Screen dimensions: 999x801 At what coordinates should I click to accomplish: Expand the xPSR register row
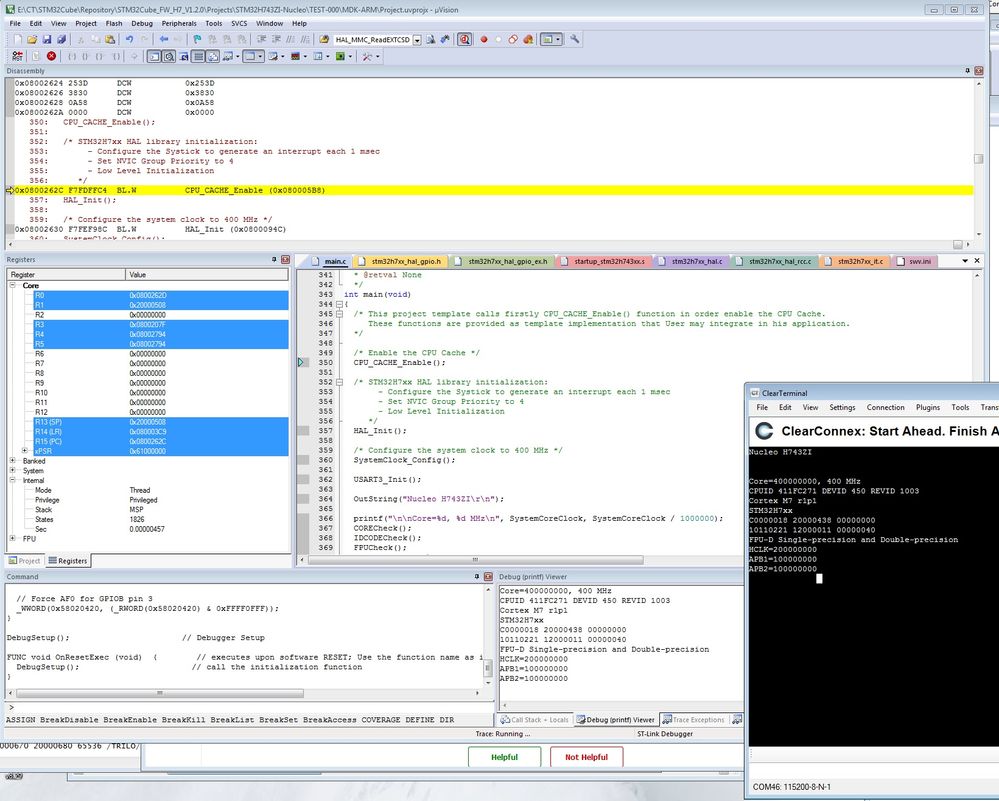pos(24,451)
